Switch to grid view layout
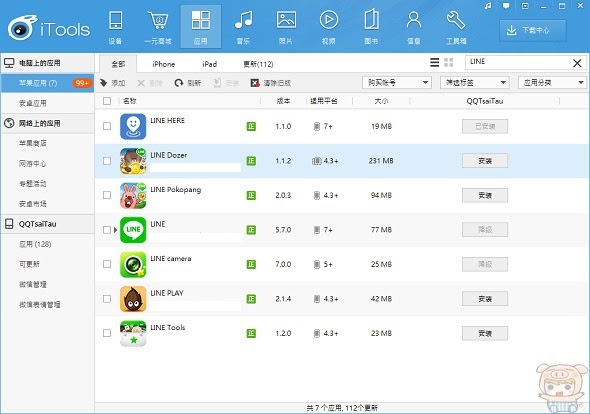The width and height of the screenshot is (590, 414). pos(449,62)
